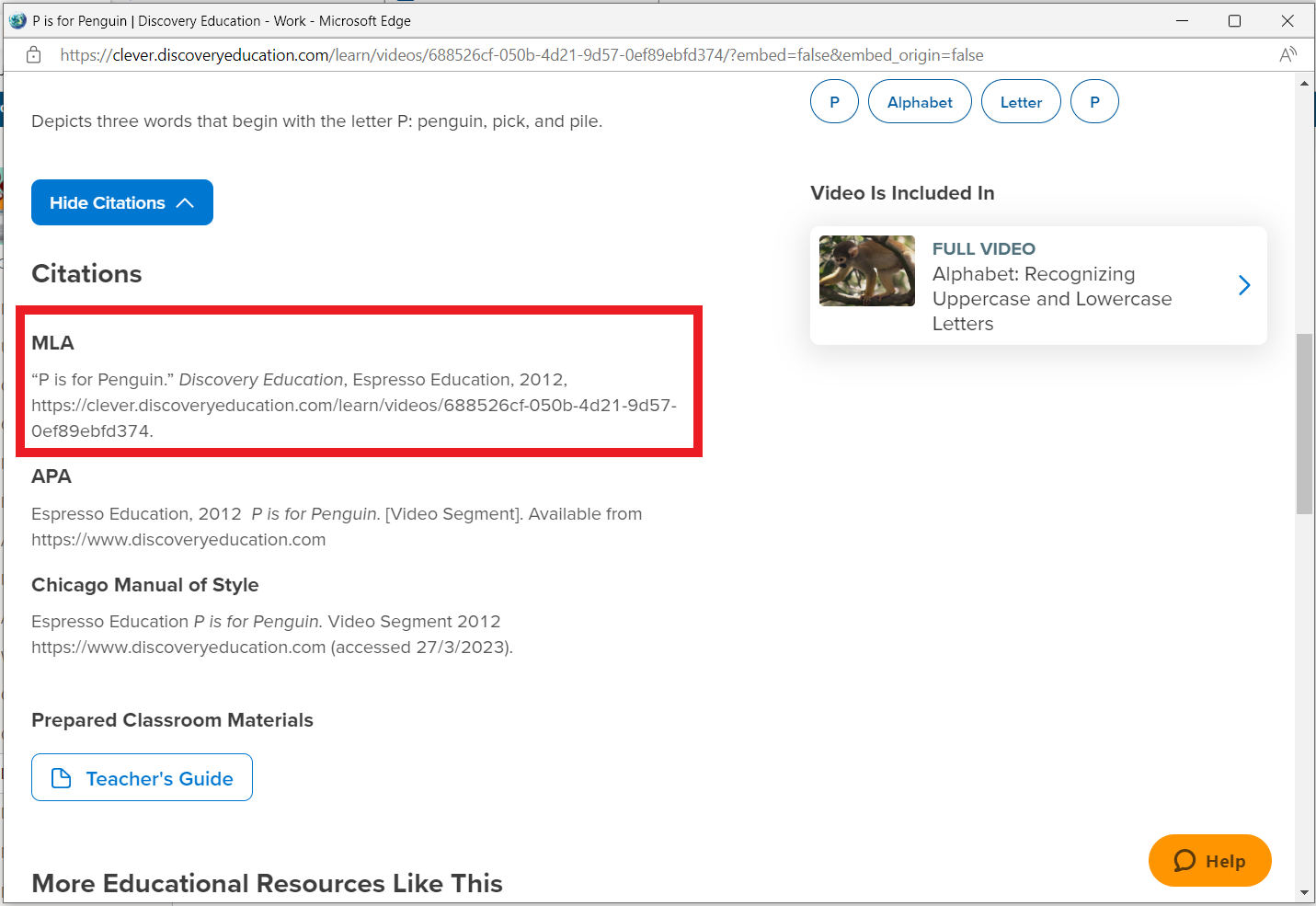Minimize the Edge window
This screenshot has width=1316, height=906.
(x=1182, y=20)
